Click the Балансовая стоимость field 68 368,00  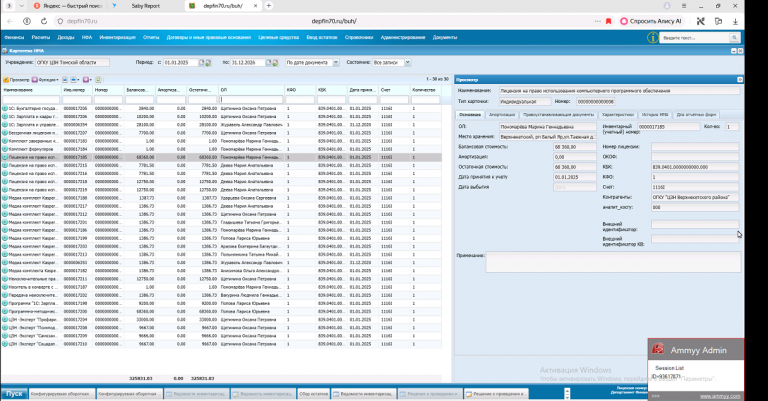[x=575, y=147]
